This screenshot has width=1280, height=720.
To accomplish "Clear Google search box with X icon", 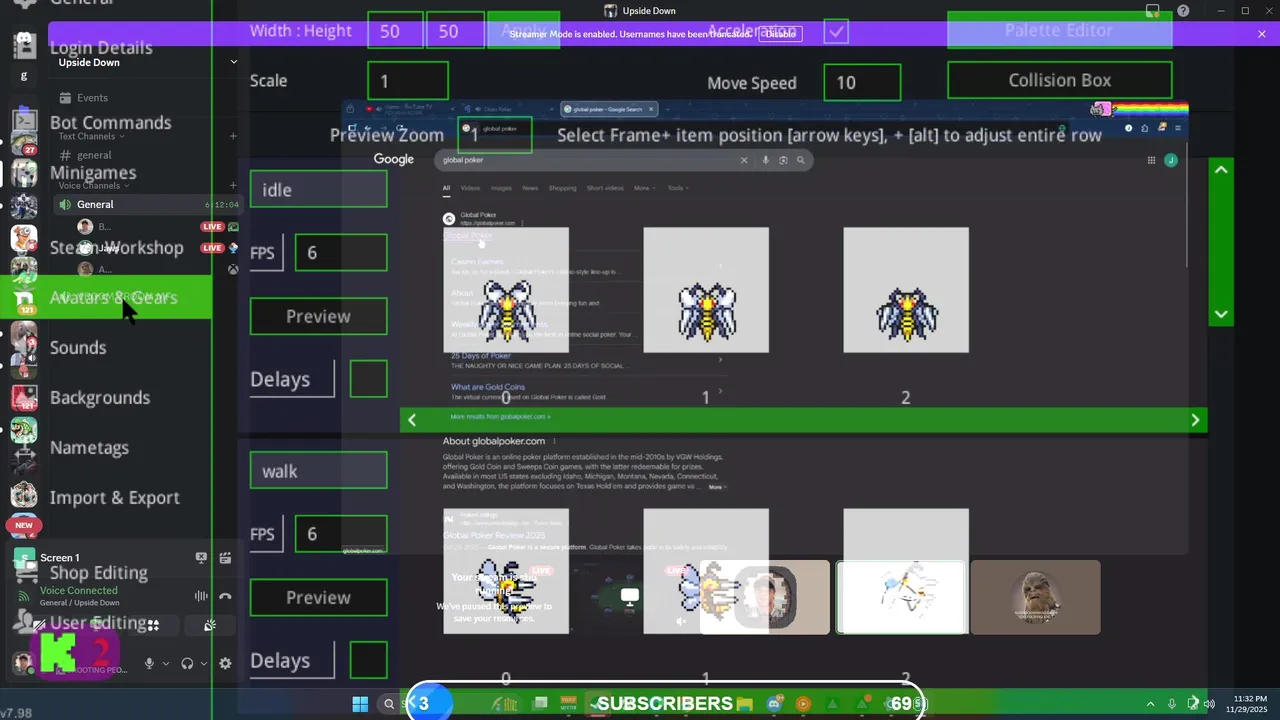I will pyautogui.click(x=743, y=160).
